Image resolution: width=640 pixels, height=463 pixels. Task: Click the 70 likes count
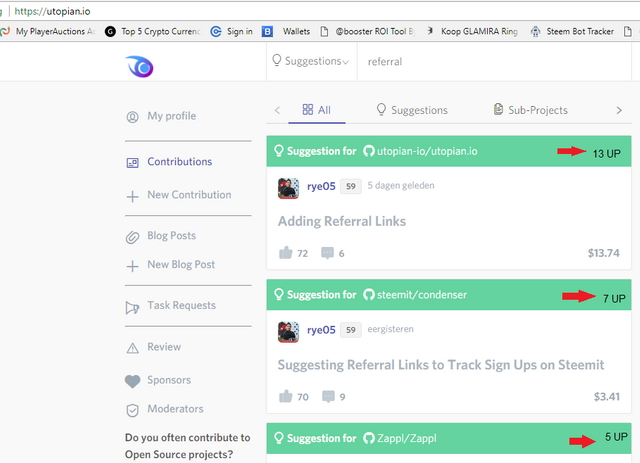coord(303,397)
